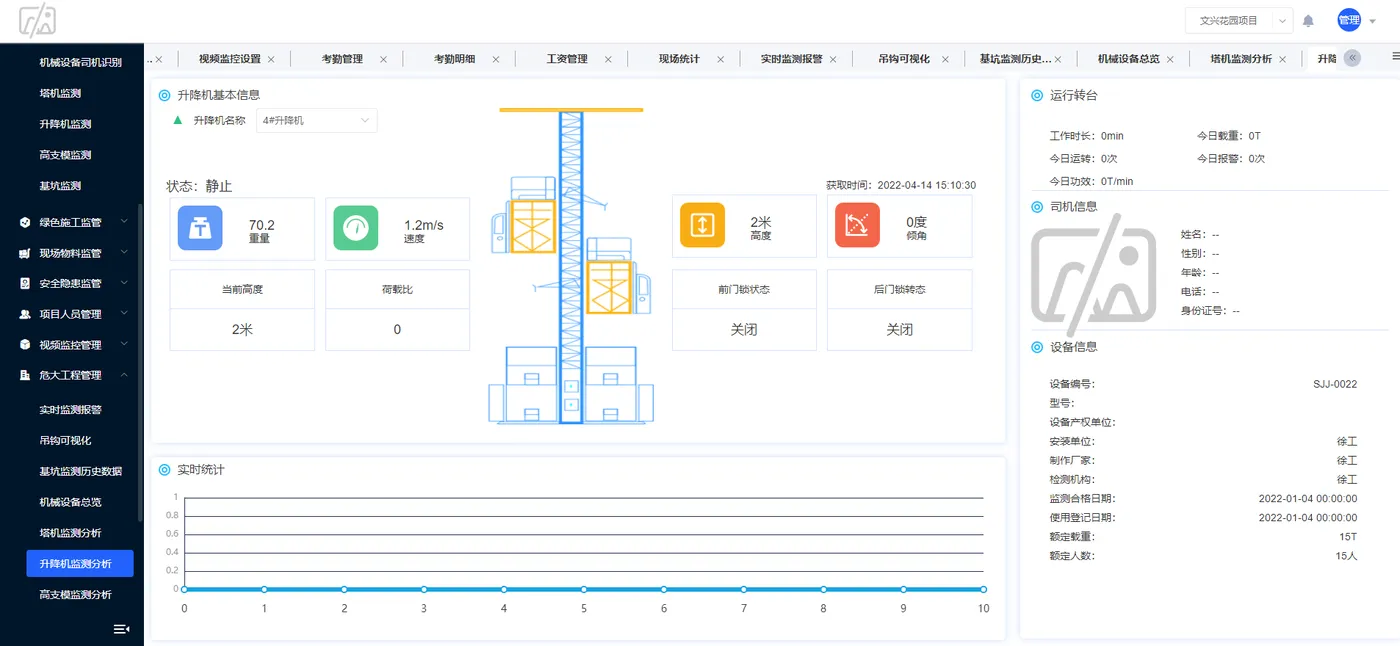
Task: Click the device number SJJ-0022
Action: click(x=1335, y=384)
